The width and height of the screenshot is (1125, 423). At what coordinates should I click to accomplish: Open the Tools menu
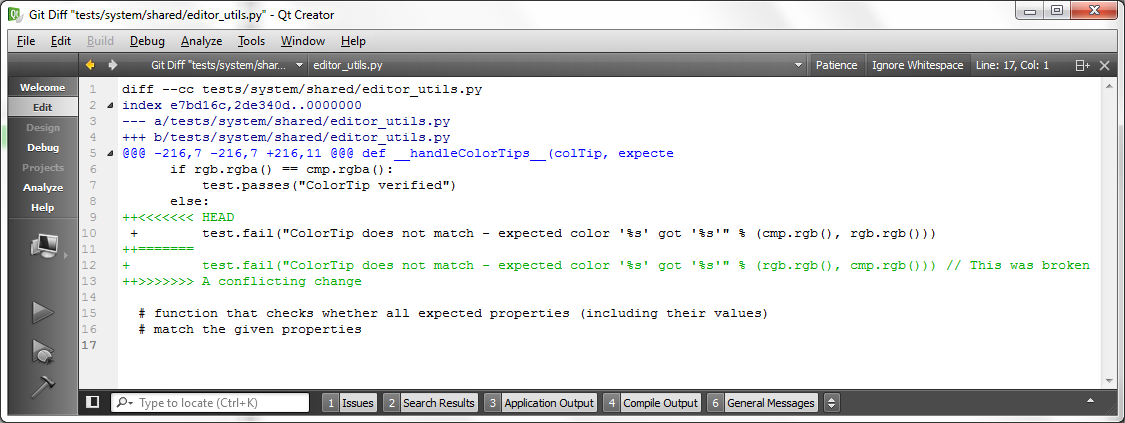tap(251, 41)
